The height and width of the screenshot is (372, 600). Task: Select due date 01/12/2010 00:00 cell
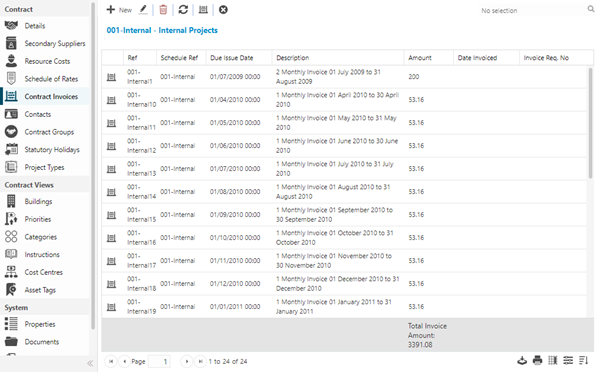click(239, 284)
